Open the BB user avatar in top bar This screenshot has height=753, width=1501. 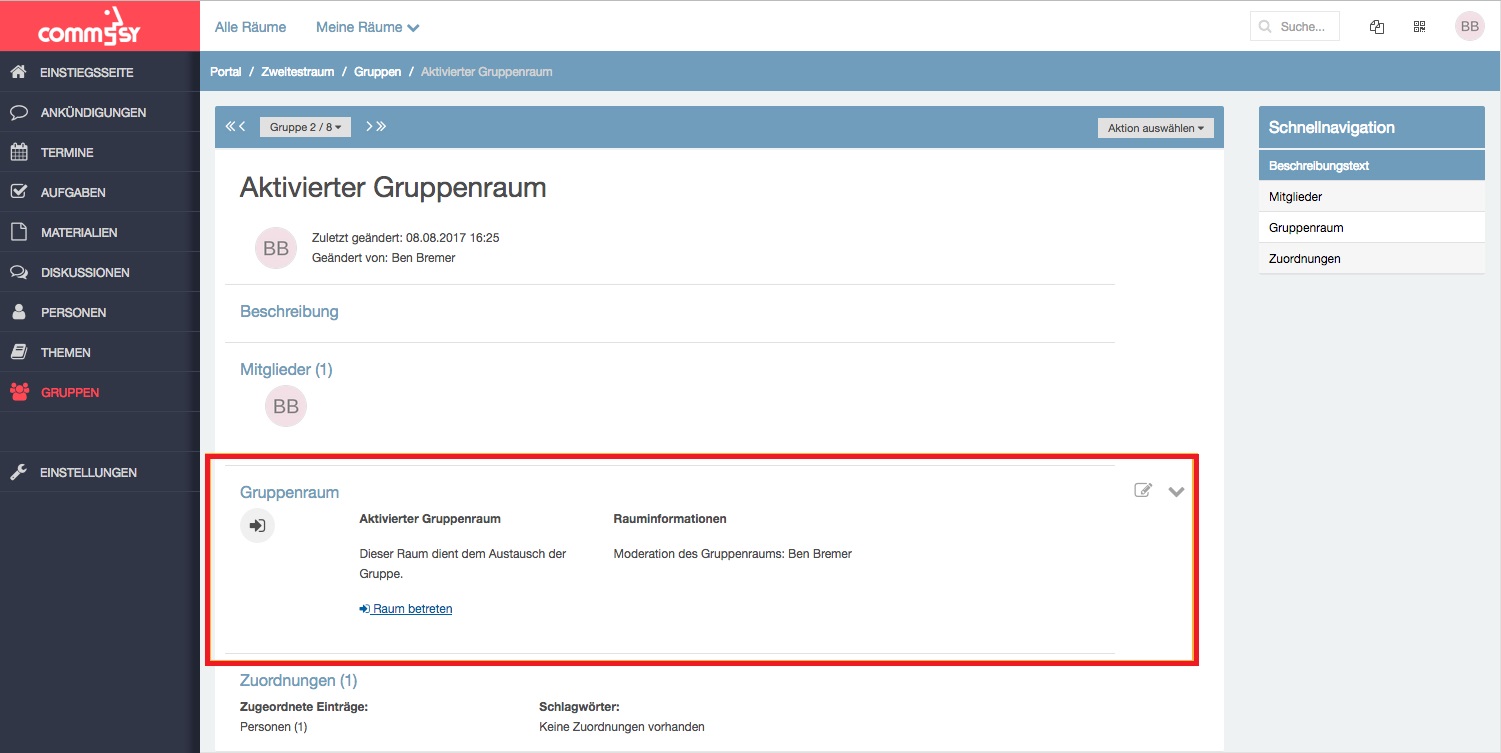tap(1469, 27)
